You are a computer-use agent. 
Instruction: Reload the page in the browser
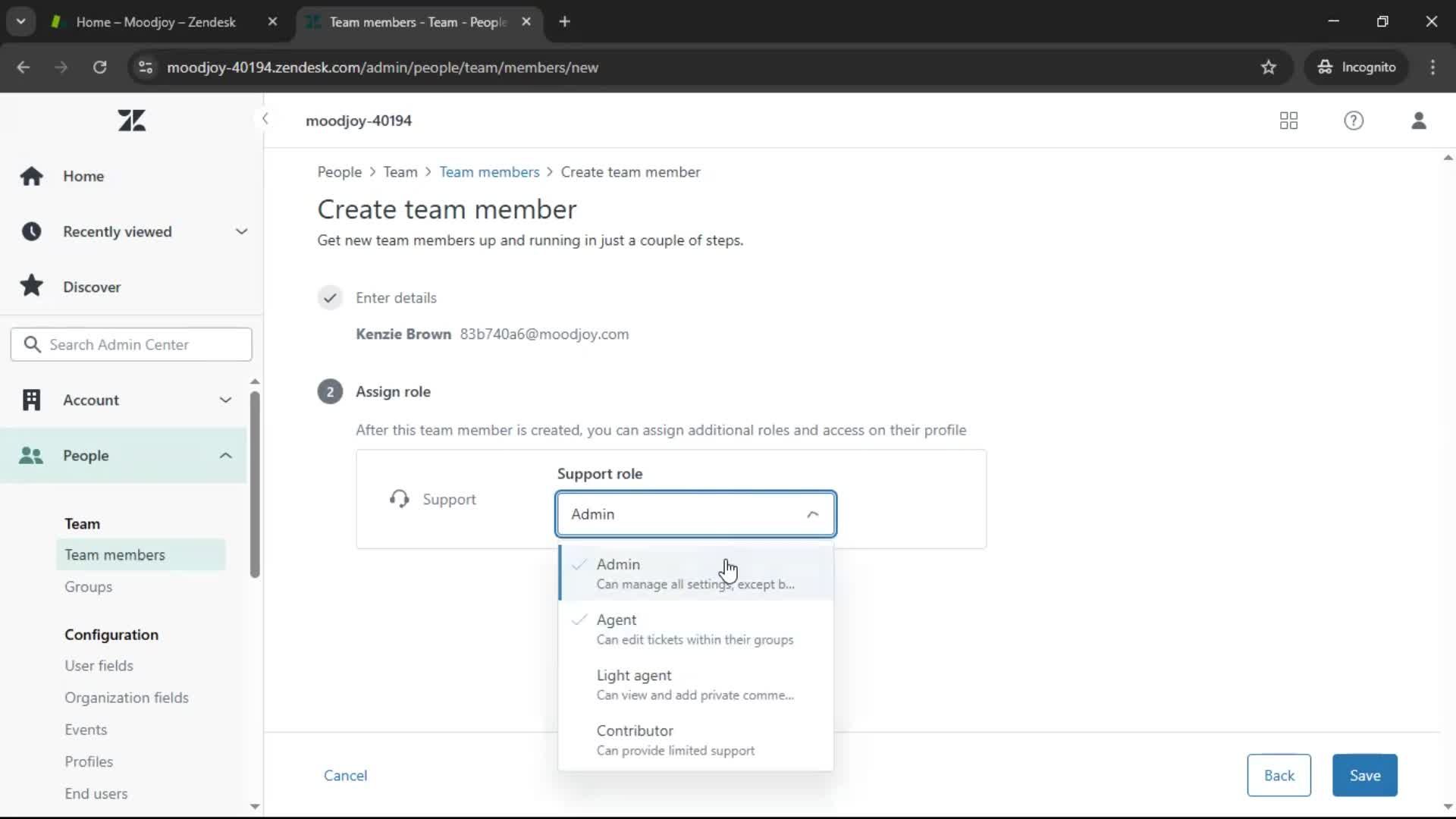[99, 67]
